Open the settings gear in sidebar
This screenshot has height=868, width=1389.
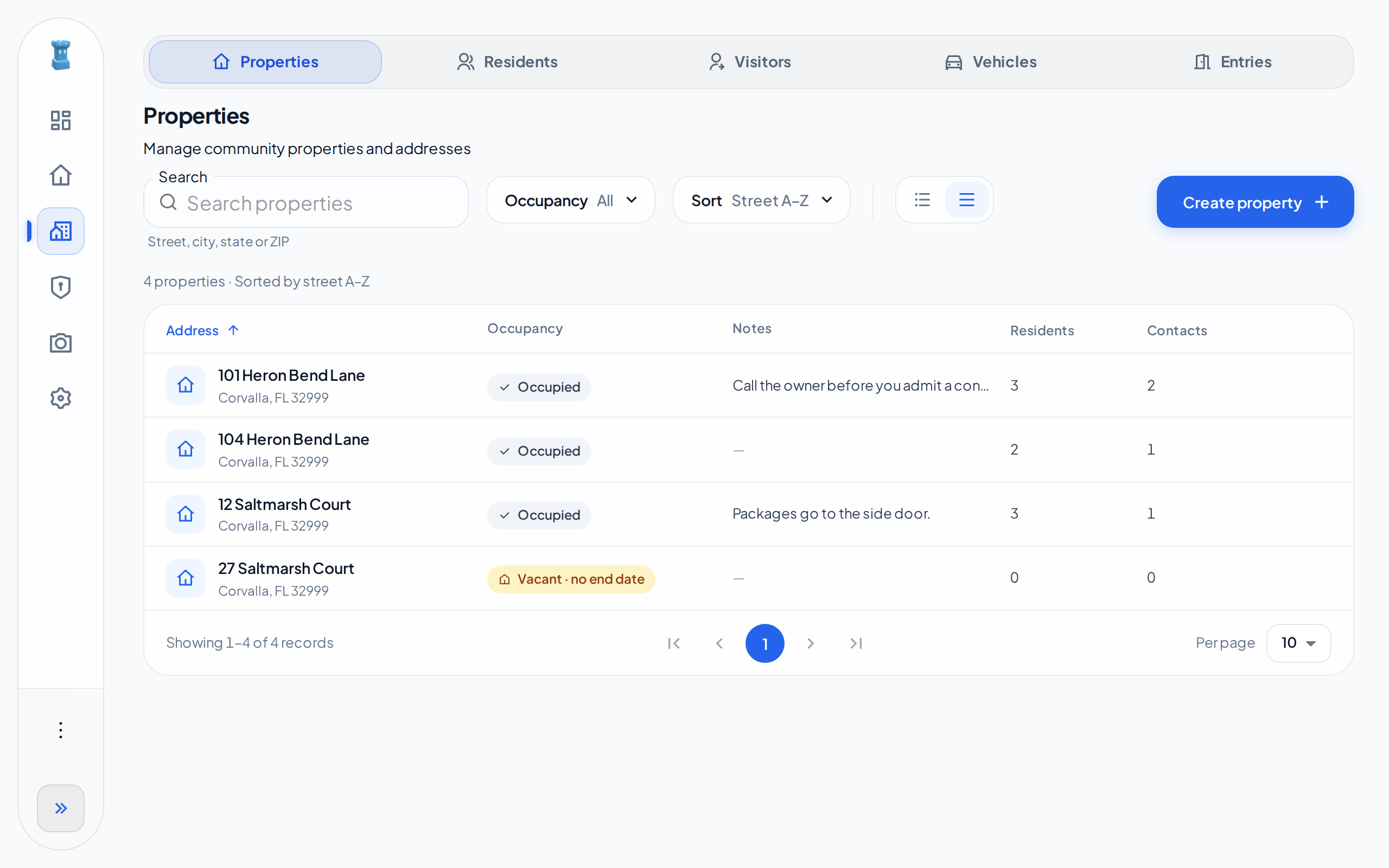[x=60, y=398]
